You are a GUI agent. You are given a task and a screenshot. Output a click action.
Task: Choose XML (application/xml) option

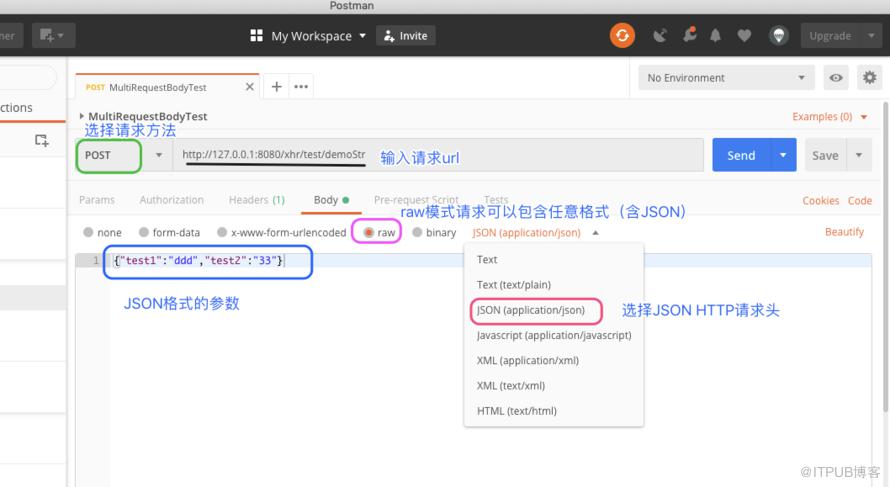(x=554, y=360)
